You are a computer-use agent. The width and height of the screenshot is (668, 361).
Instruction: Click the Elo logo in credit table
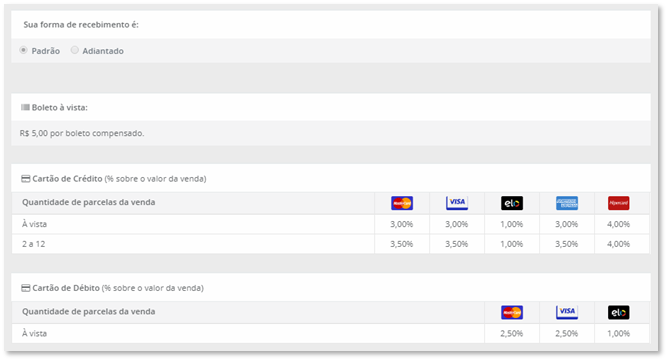[x=512, y=203]
